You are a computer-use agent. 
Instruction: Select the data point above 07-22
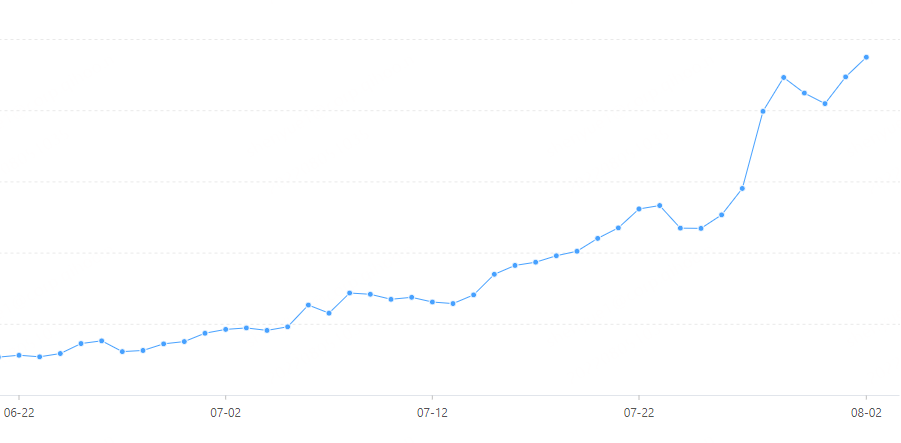pos(639,209)
